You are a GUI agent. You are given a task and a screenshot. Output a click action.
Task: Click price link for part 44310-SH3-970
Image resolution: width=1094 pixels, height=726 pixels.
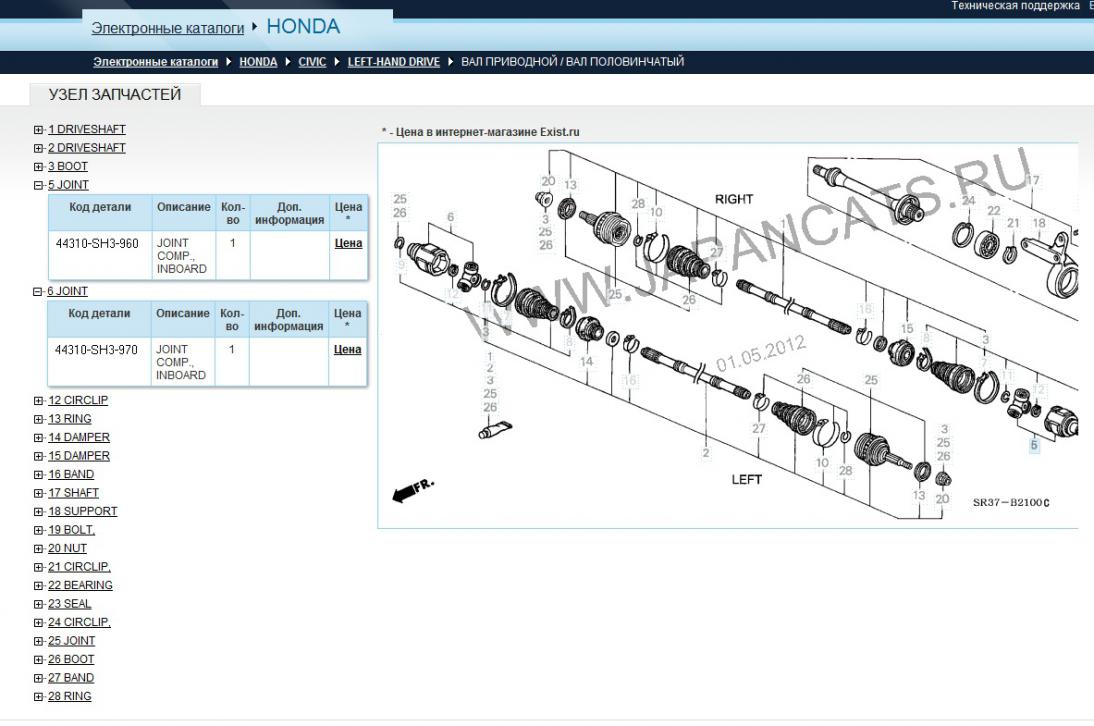pyautogui.click(x=347, y=349)
